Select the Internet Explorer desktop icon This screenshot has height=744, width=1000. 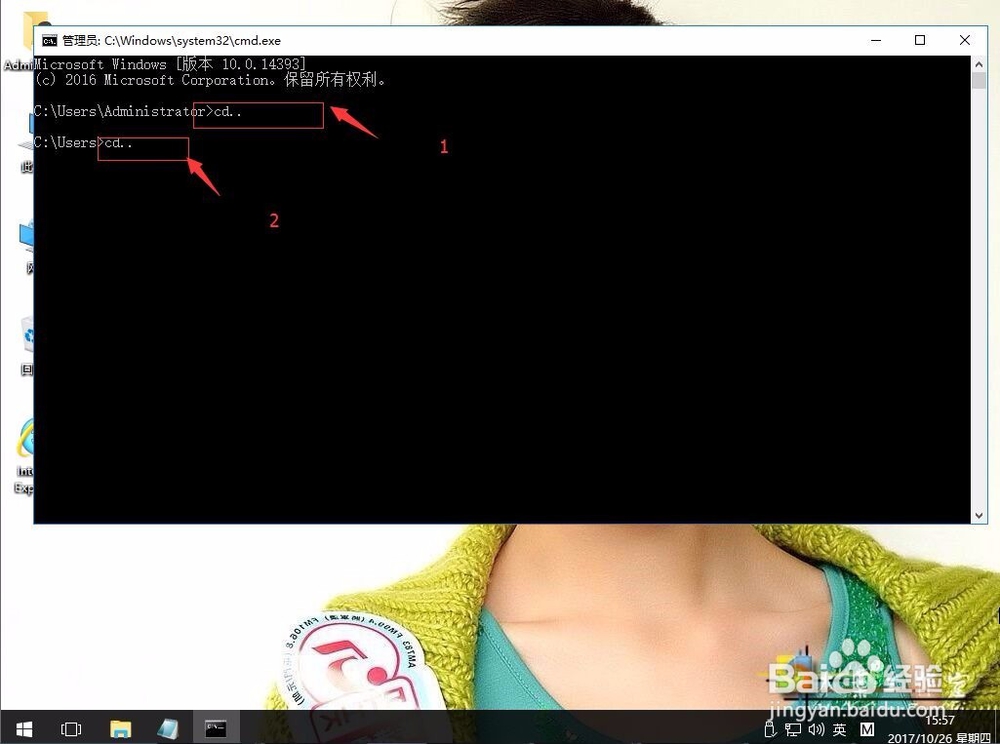click(x=24, y=455)
